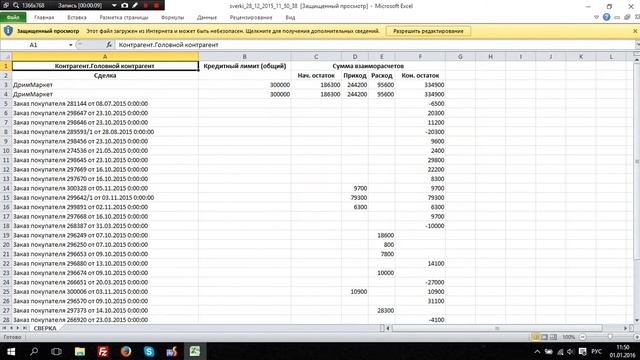The width and height of the screenshot is (640, 360).
Task: Open Firefox from taskbar
Action: click(126, 351)
